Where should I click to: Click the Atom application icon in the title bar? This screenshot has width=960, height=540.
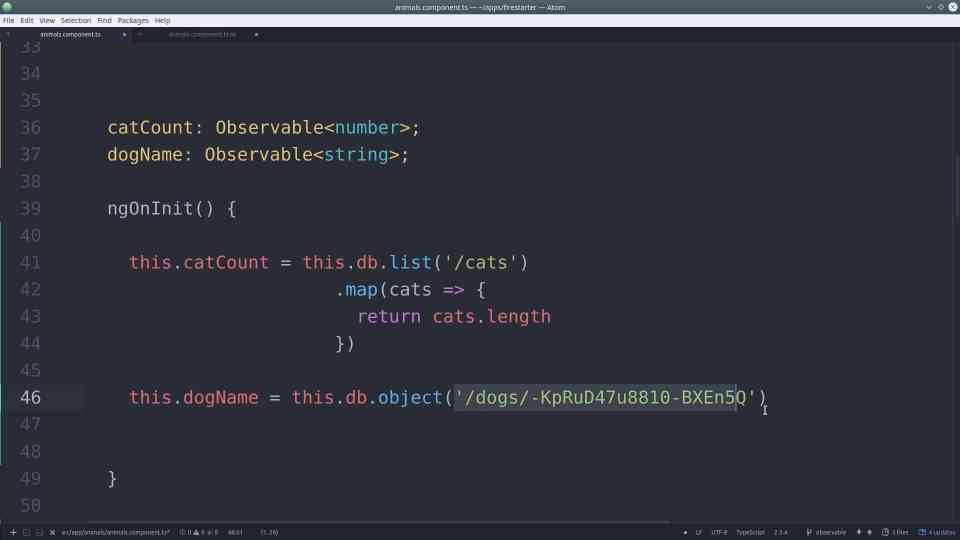tap(7, 7)
